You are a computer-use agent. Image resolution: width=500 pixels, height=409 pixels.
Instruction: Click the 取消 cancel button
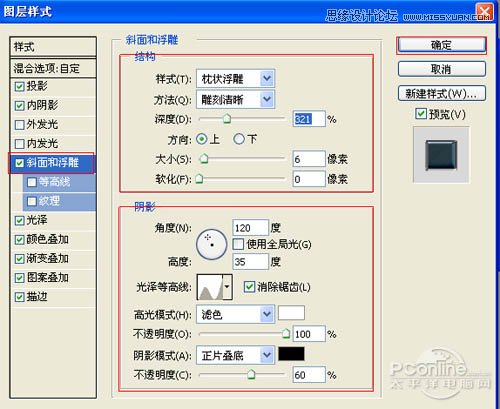coord(442,69)
